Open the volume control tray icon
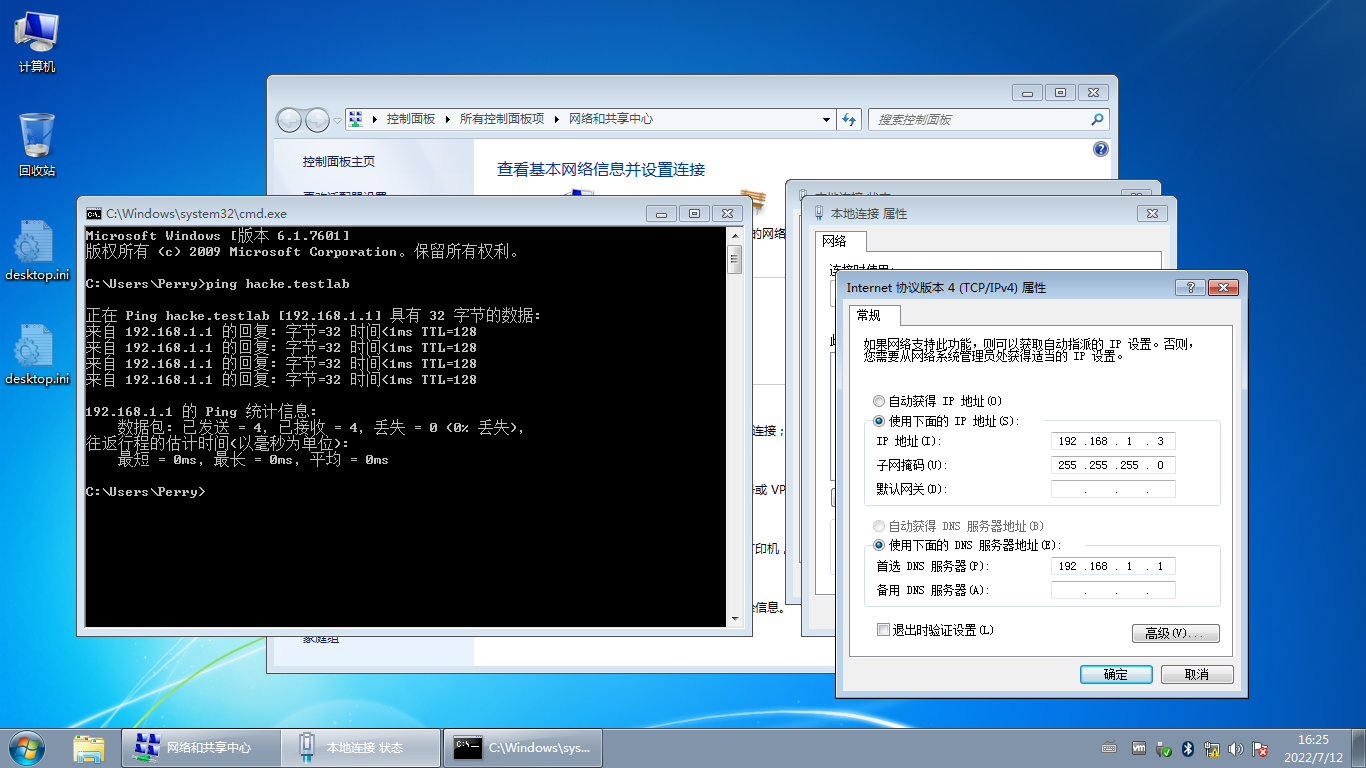Image resolution: width=1366 pixels, height=768 pixels. 1234,748
